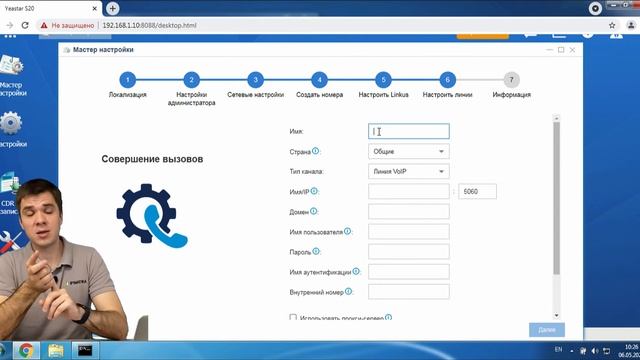Click into the Имя/IP host field
Viewport: 640px width, 360px height.
(409, 191)
